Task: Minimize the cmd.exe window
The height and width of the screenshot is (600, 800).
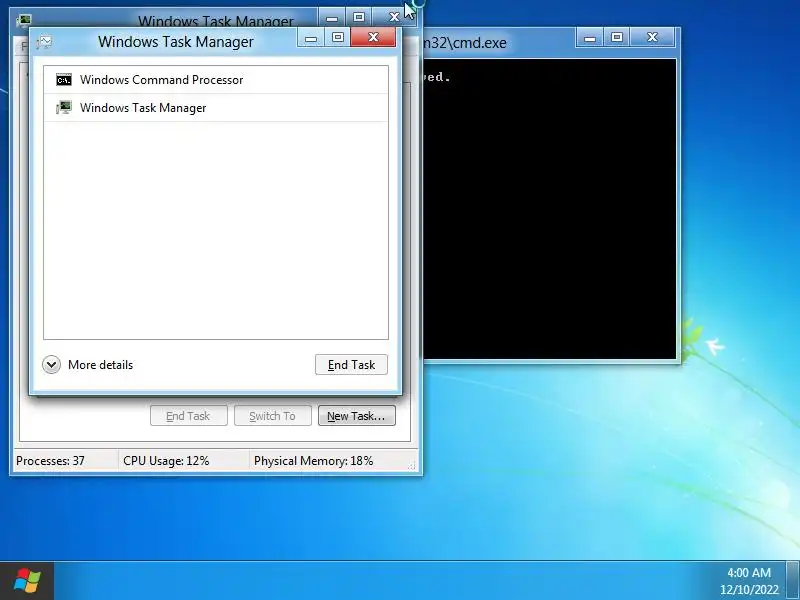Action: (x=590, y=37)
